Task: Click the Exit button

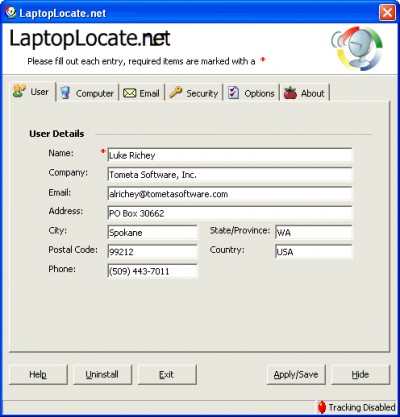Action: click(167, 374)
